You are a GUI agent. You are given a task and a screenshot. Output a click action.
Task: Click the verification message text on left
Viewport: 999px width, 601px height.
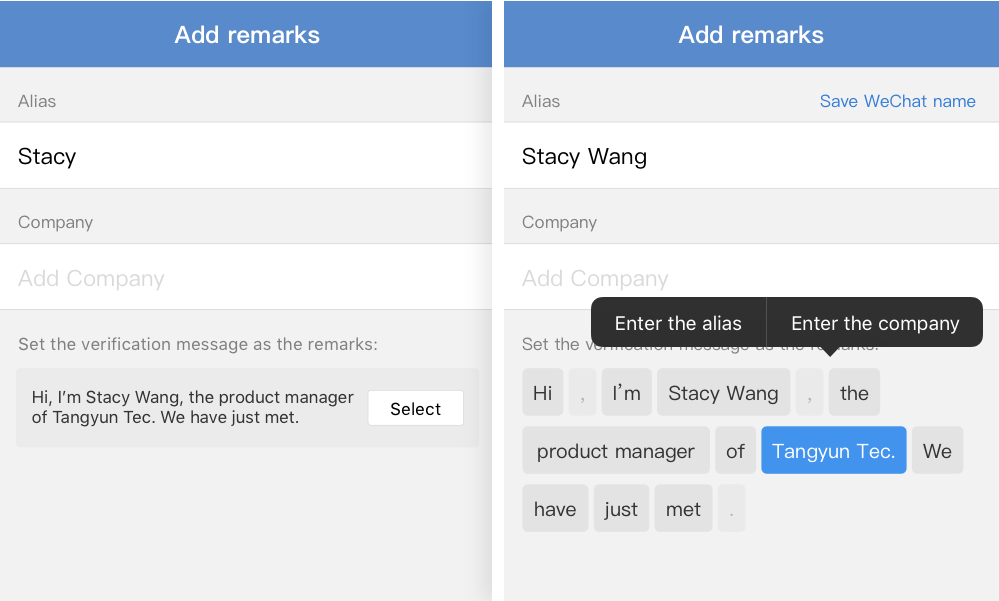[193, 407]
